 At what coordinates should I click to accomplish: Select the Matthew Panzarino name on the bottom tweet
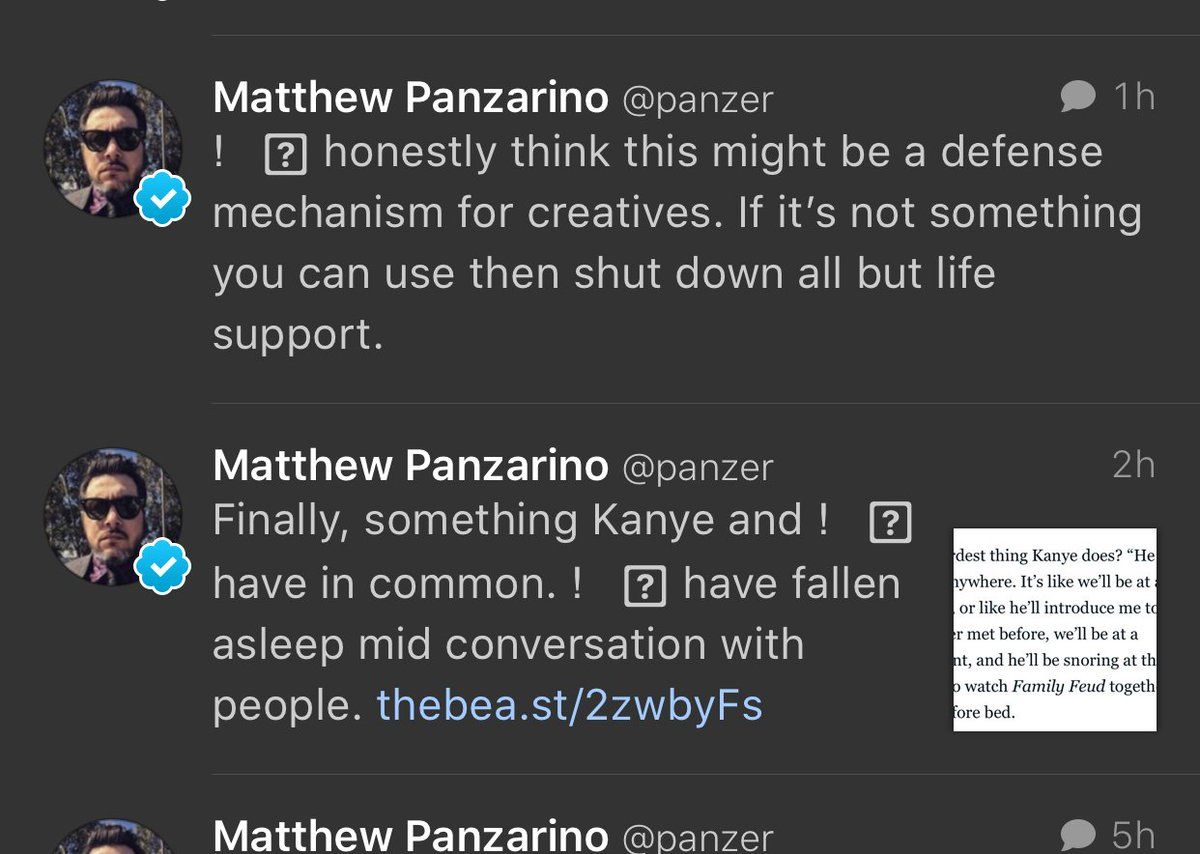pos(410,835)
